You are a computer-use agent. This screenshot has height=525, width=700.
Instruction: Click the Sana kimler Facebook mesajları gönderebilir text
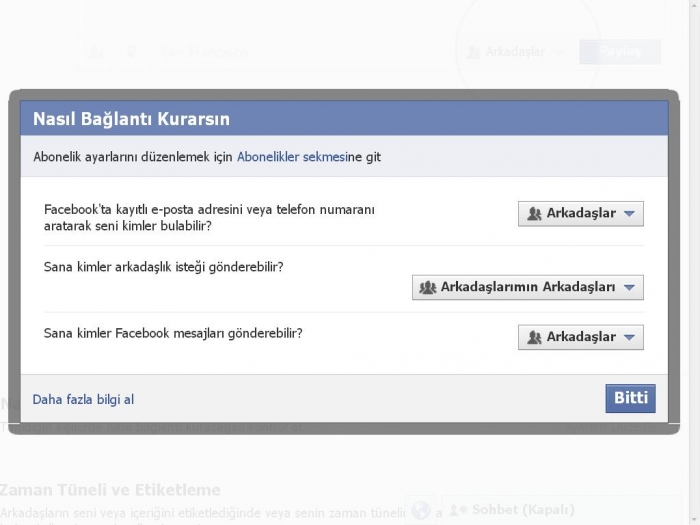173,333
